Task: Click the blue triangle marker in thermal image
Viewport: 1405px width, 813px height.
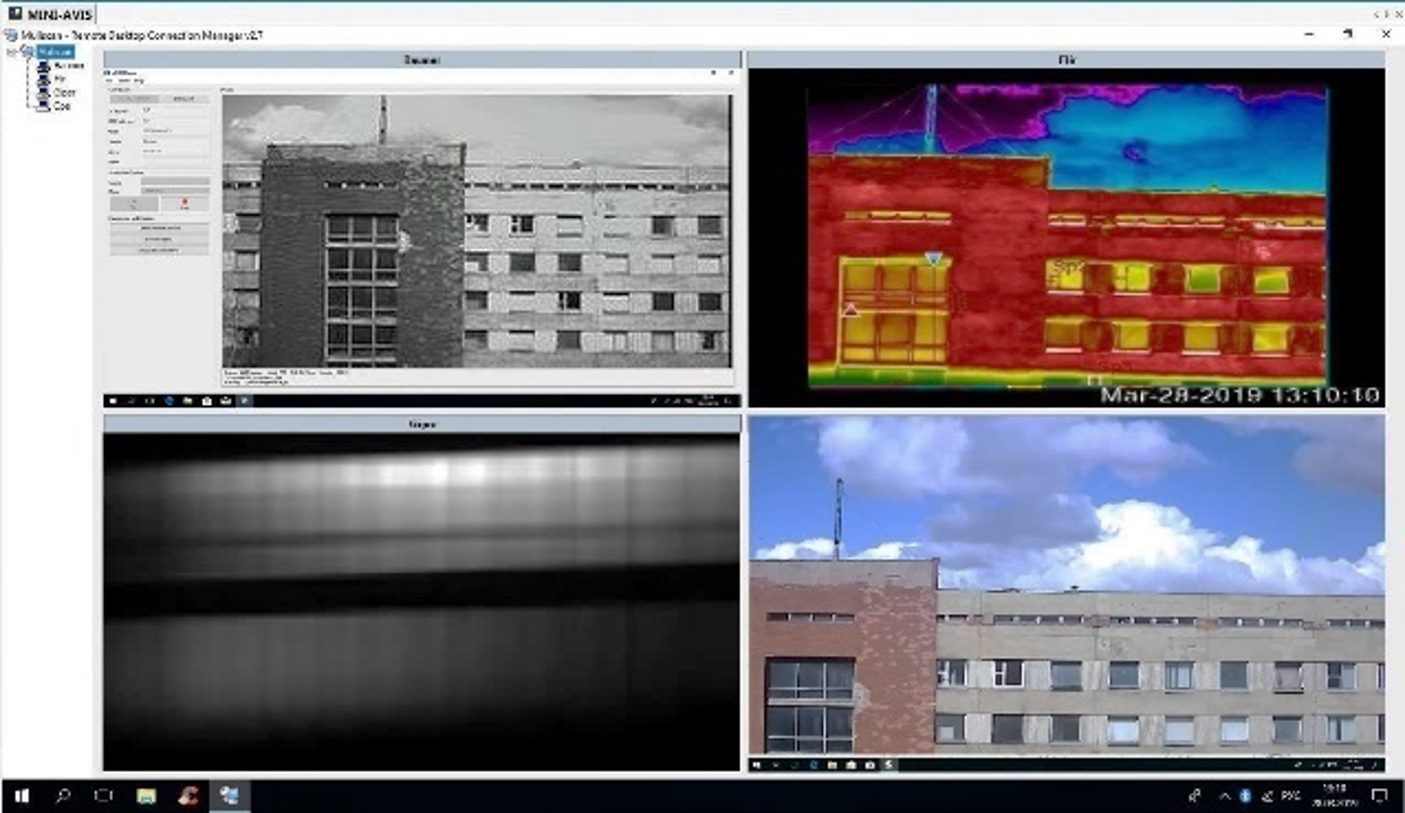Action: 933,260
